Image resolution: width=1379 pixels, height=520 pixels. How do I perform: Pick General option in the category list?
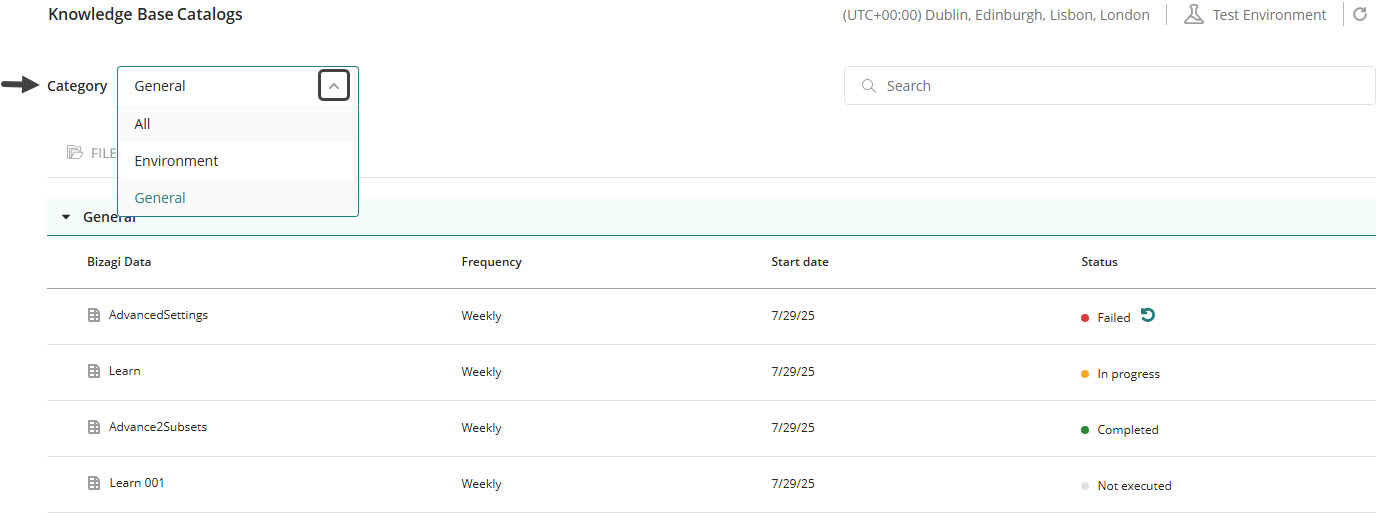[x=160, y=198]
